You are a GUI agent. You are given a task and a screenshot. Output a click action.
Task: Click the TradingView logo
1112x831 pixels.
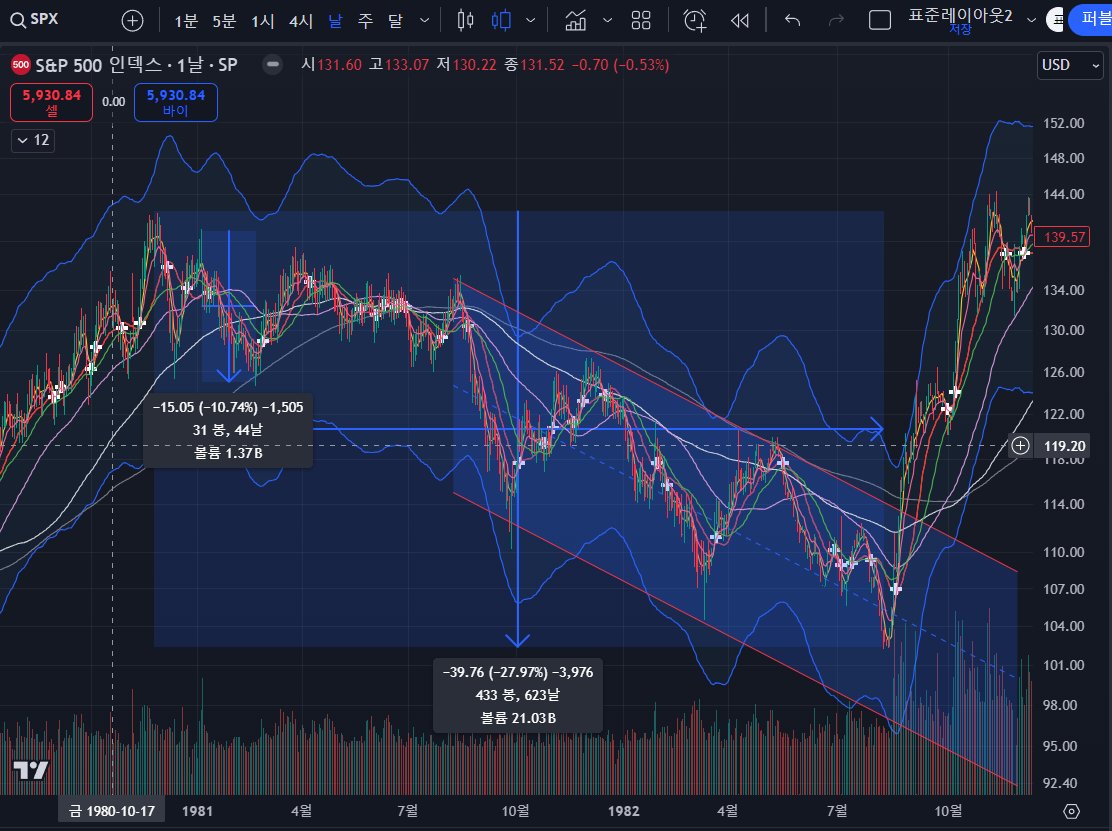[x=30, y=769]
